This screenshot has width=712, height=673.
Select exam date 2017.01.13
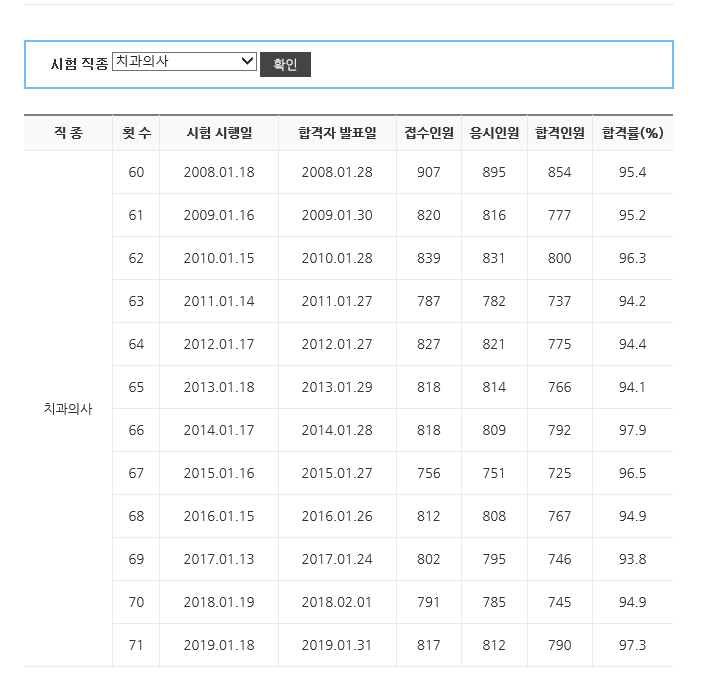click(x=219, y=559)
